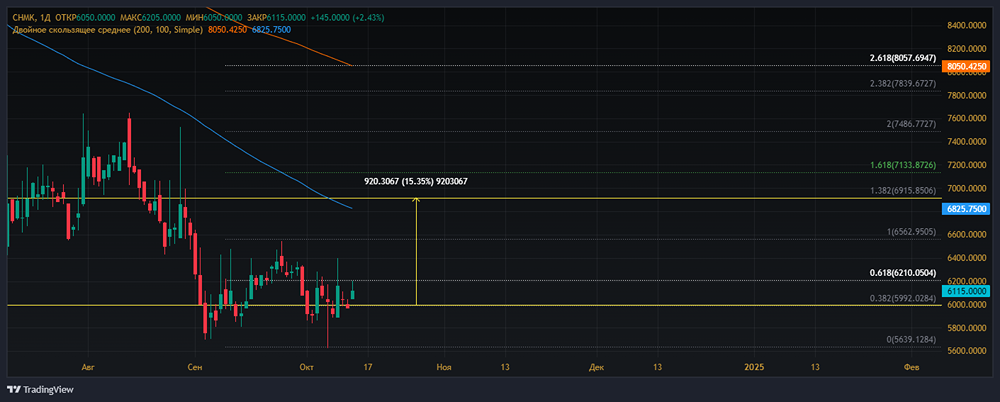Select Fibonacci label 0.618(6210.0504)

coord(902,273)
